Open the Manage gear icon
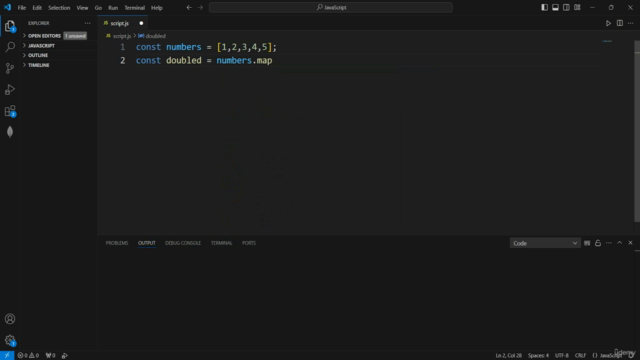Screen dimensions: 640x360 tap(10, 340)
